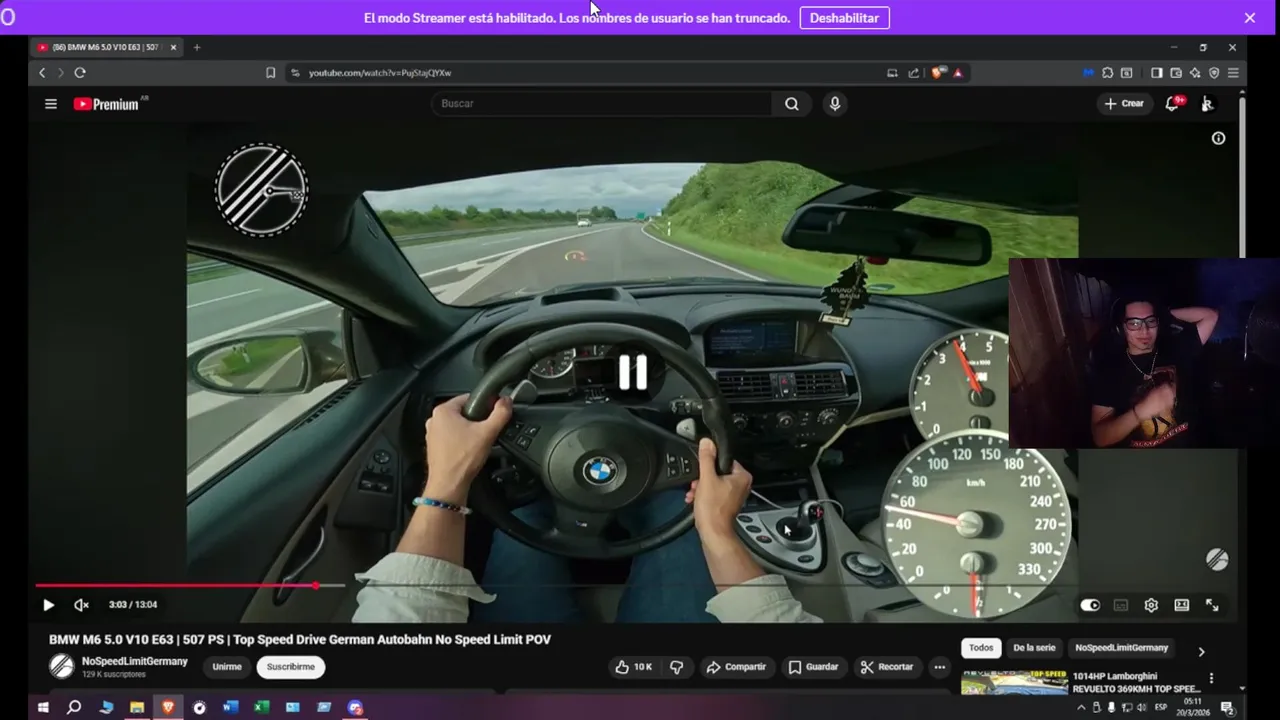Open Brave Leo AI star icon
Viewport: 1280px width, 720px height.
1195,73
